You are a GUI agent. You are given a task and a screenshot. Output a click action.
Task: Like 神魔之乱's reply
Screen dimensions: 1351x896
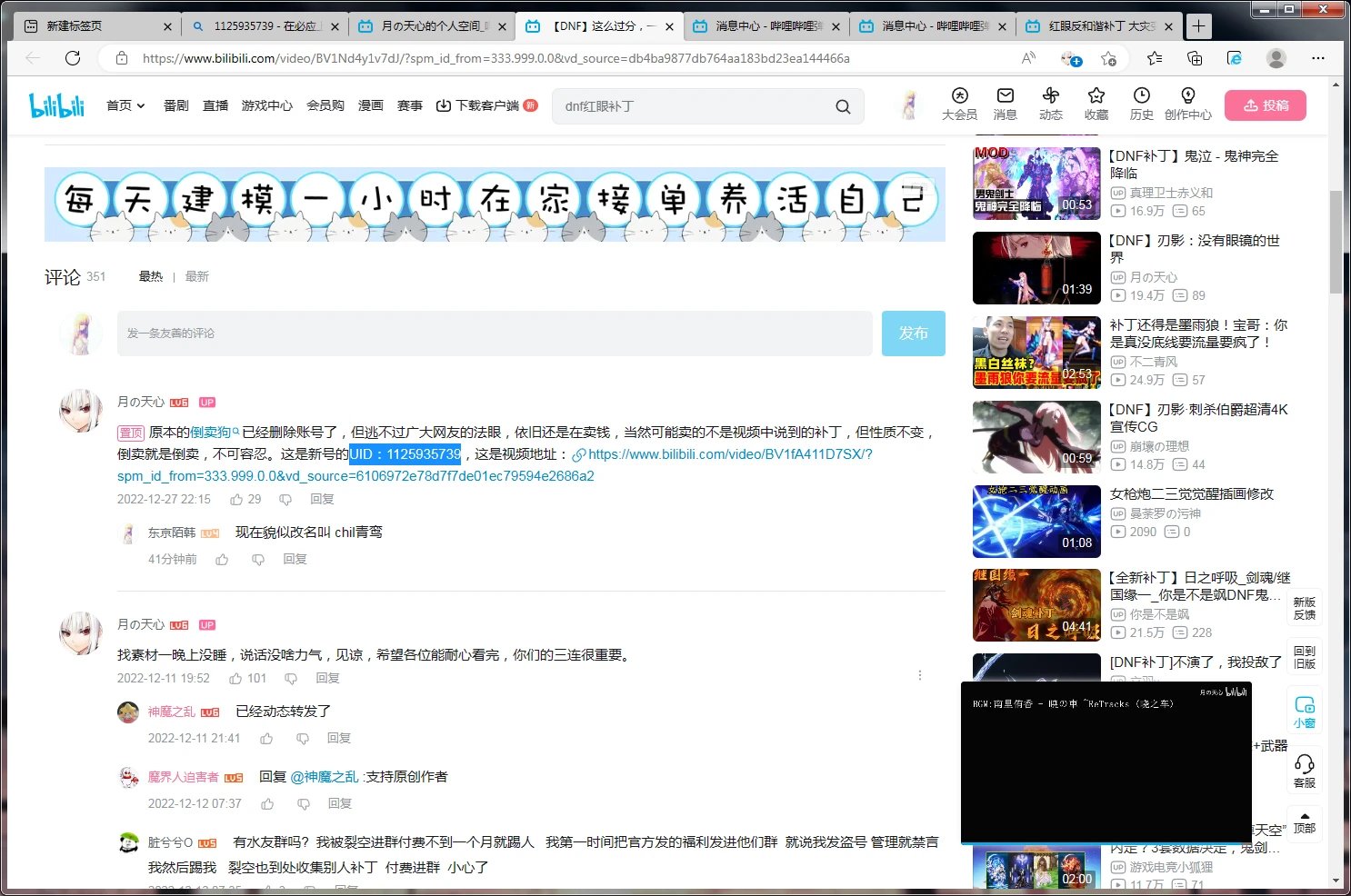point(266,739)
